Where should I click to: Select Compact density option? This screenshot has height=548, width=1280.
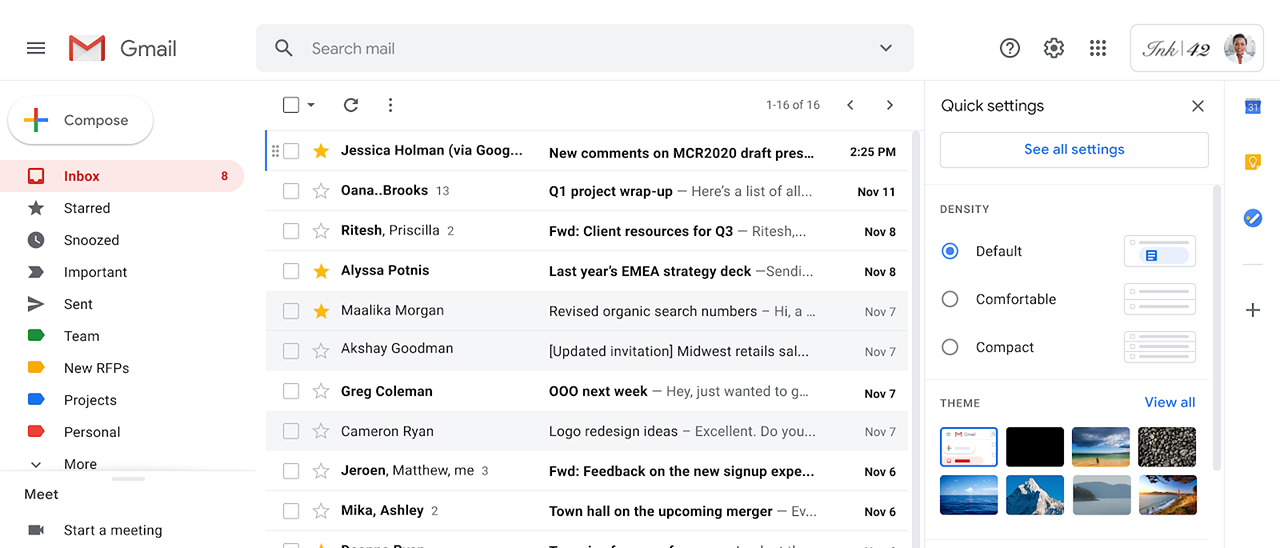pyautogui.click(x=950, y=347)
